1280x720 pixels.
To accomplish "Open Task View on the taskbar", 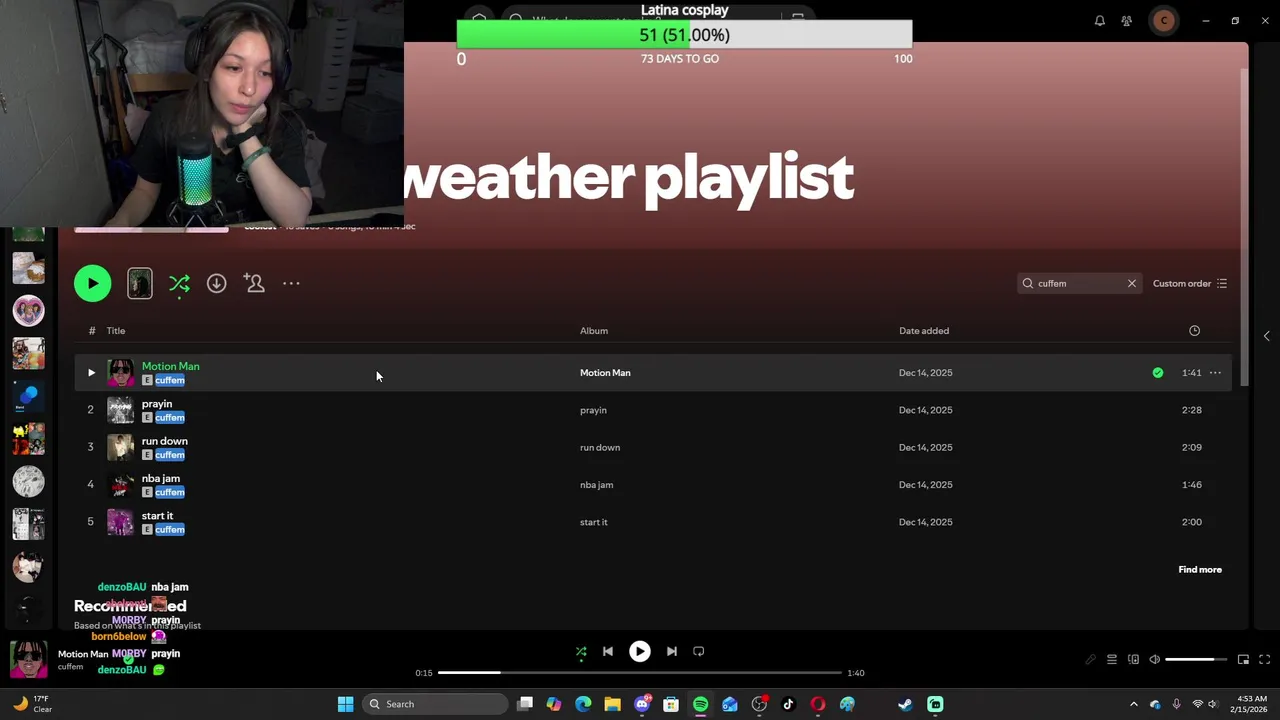I will click(x=525, y=704).
